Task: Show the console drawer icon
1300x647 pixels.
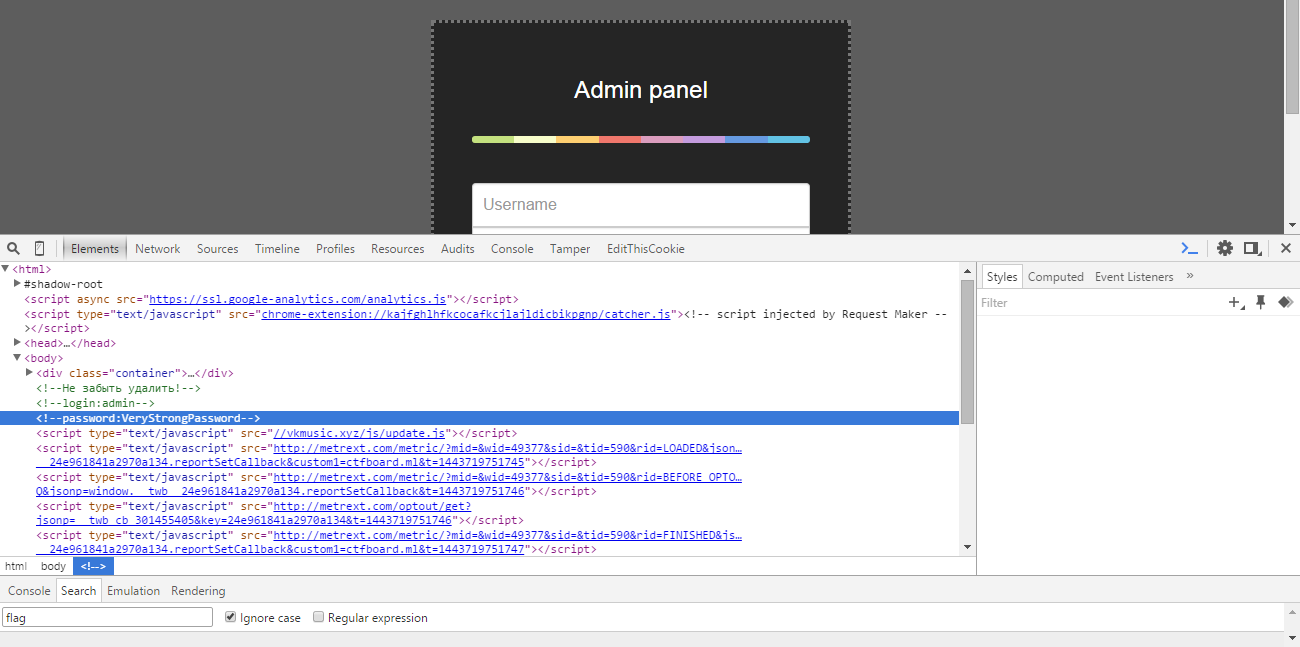Action: pyautogui.click(x=1189, y=249)
